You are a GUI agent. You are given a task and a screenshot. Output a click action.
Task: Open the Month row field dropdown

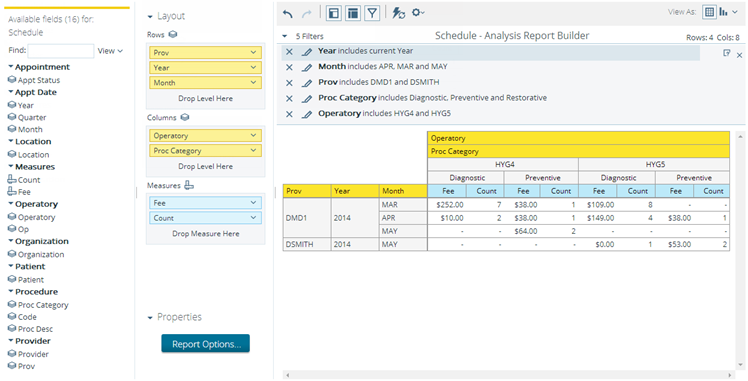pyautogui.click(x=253, y=82)
